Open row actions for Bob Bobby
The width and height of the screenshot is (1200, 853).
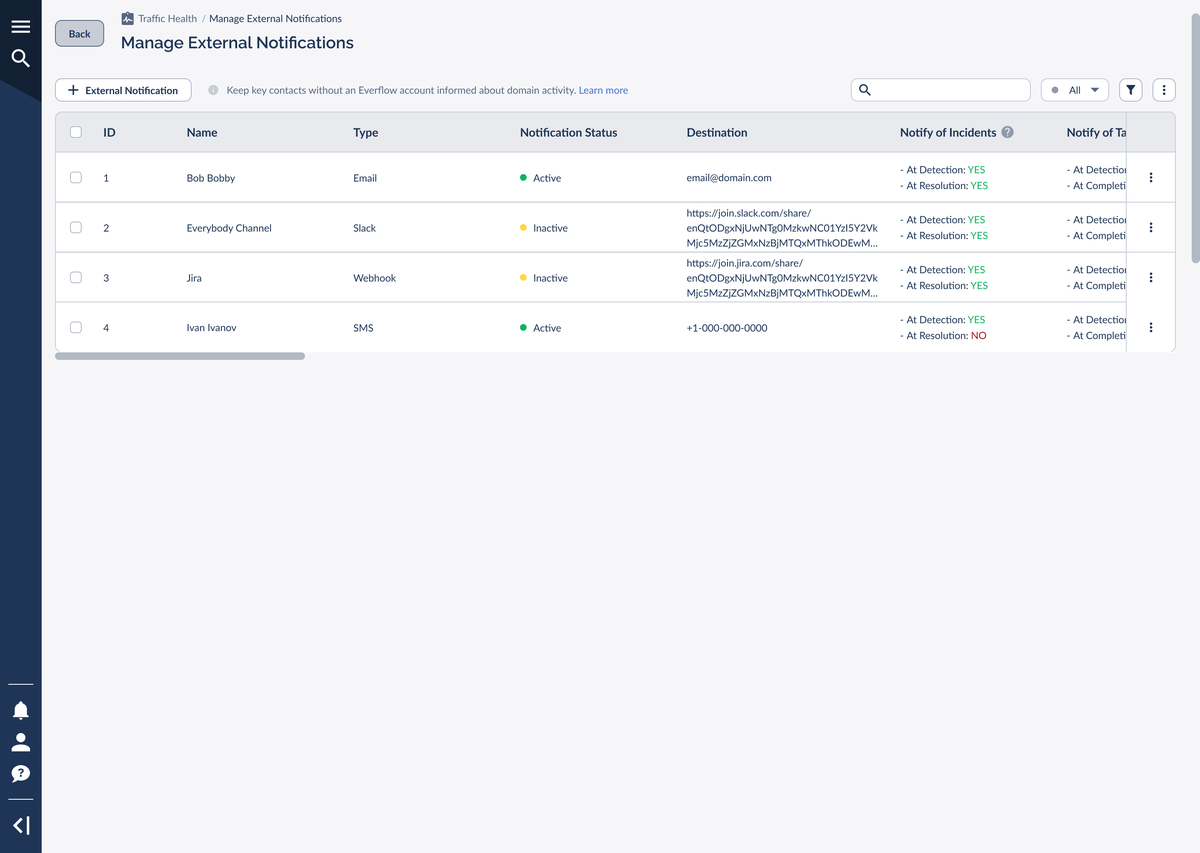1151,178
